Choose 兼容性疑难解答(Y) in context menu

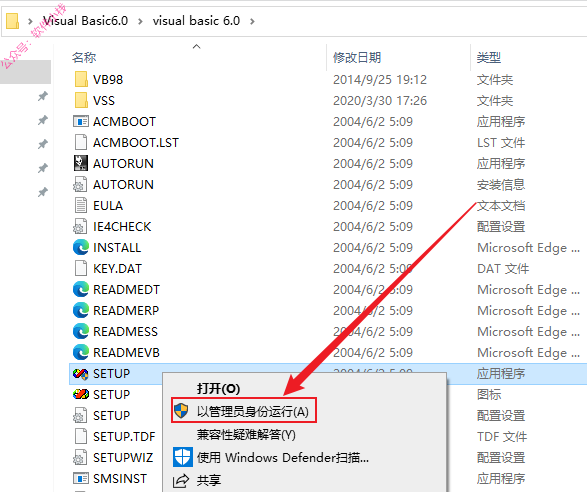tap(246, 435)
